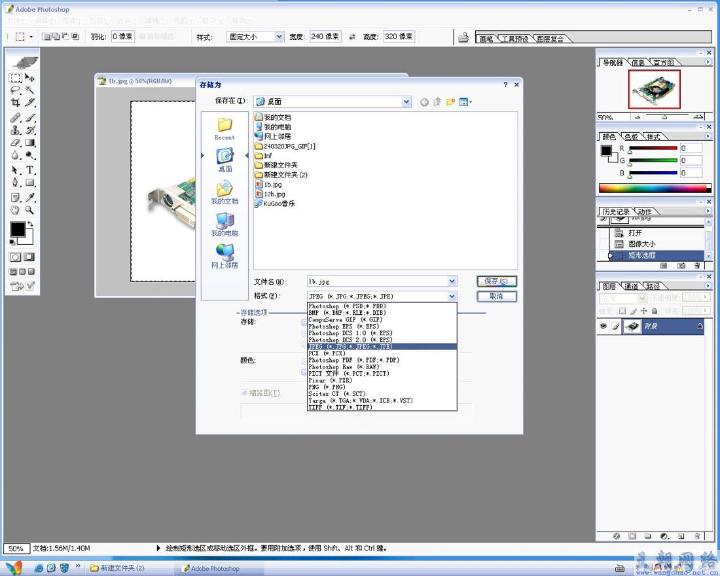Choose CompuServe GIF format
This screenshot has height=576, width=720.
pos(382,319)
